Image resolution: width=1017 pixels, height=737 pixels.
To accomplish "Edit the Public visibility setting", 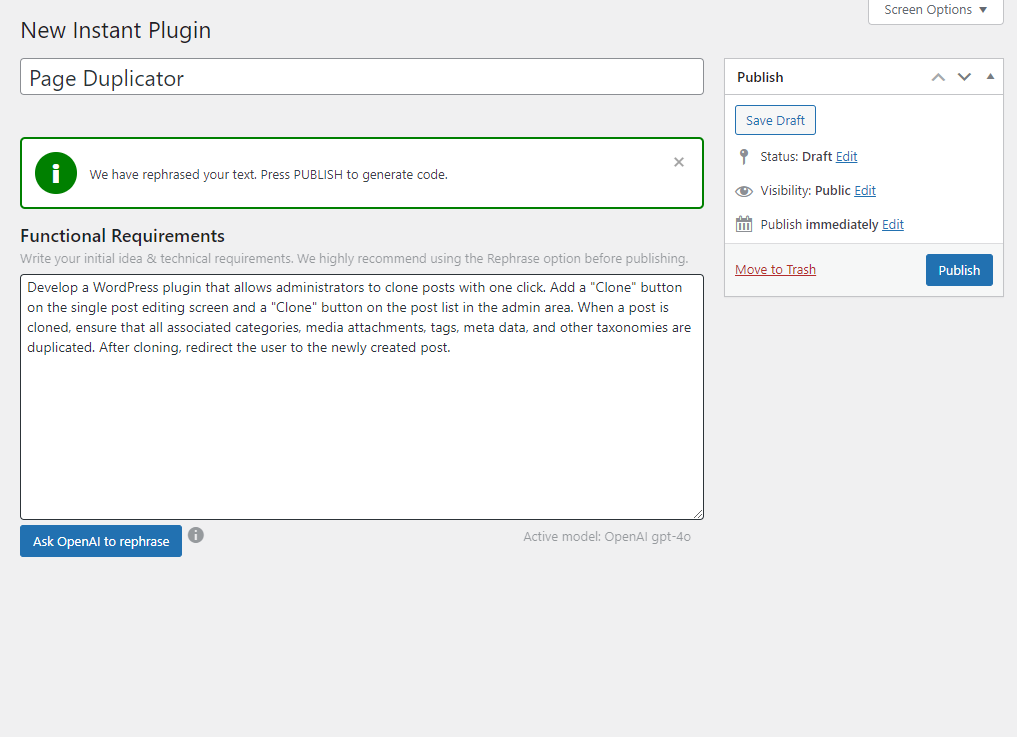I will pyautogui.click(x=864, y=190).
